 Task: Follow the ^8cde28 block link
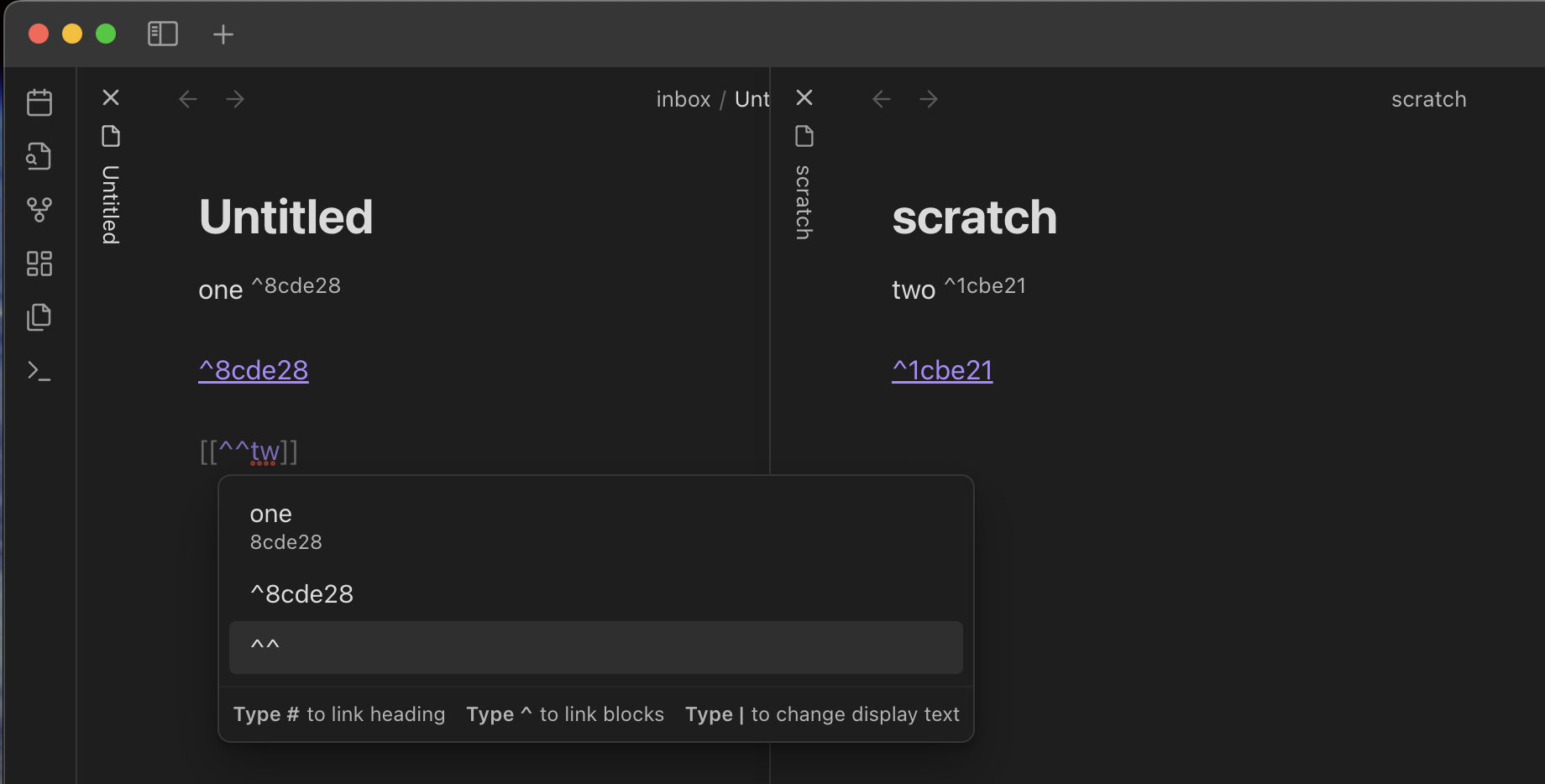[x=254, y=370]
